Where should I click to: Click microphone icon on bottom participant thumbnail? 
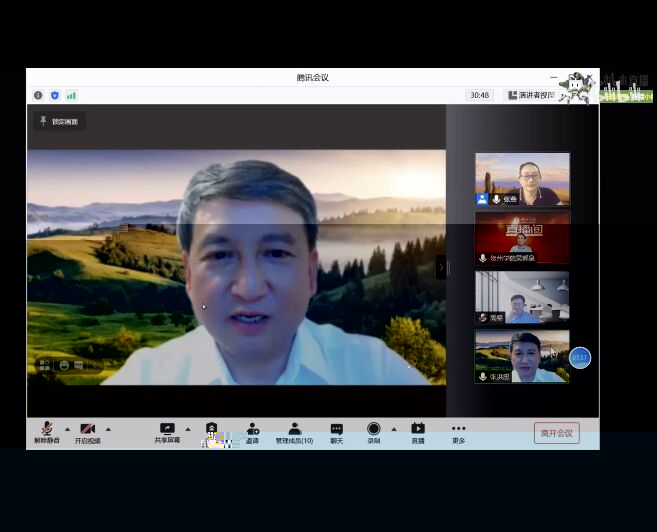click(483, 377)
